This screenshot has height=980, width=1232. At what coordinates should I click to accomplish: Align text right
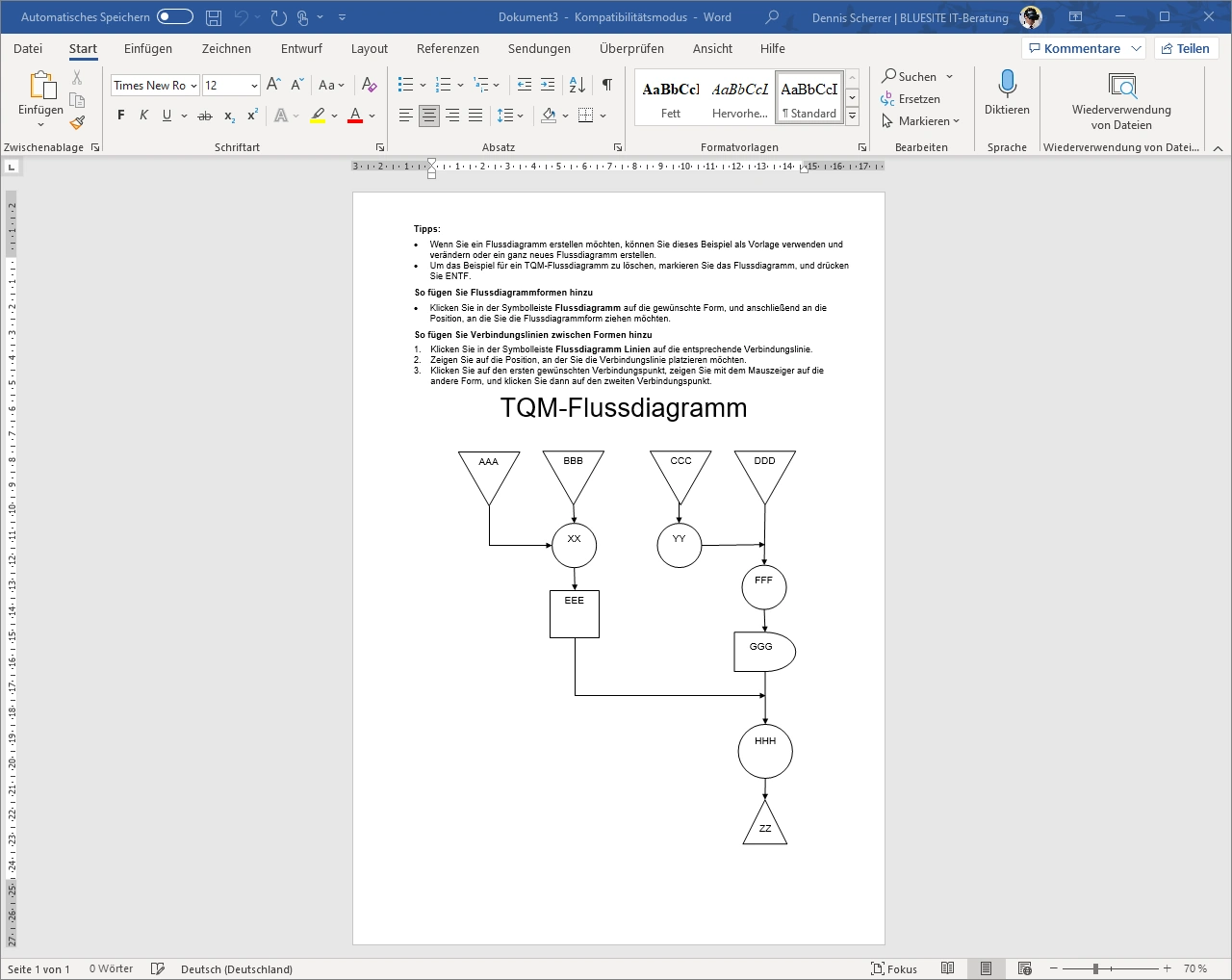[452, 116]
